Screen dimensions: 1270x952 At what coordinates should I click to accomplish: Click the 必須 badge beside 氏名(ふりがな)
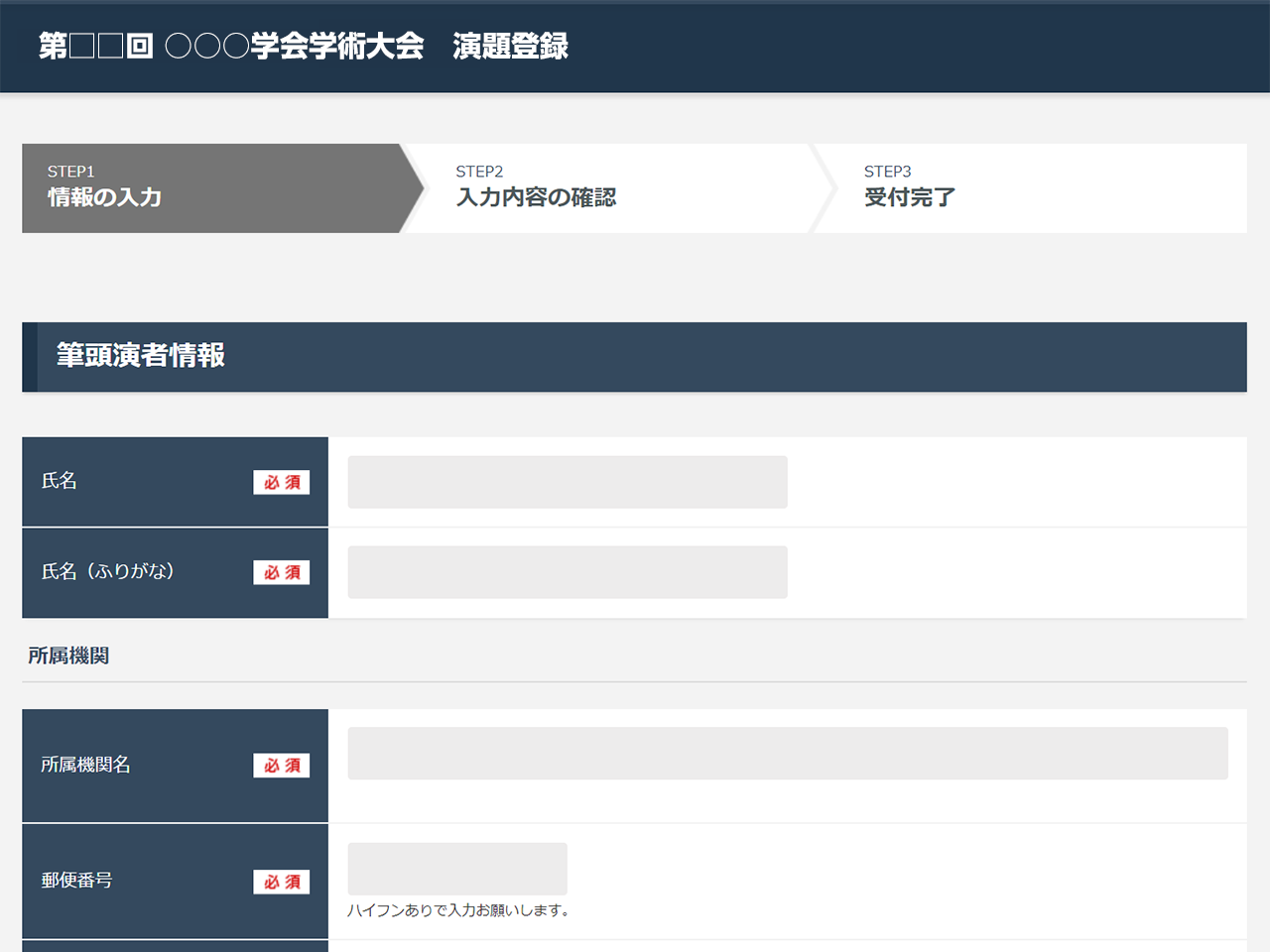[282, 572]
